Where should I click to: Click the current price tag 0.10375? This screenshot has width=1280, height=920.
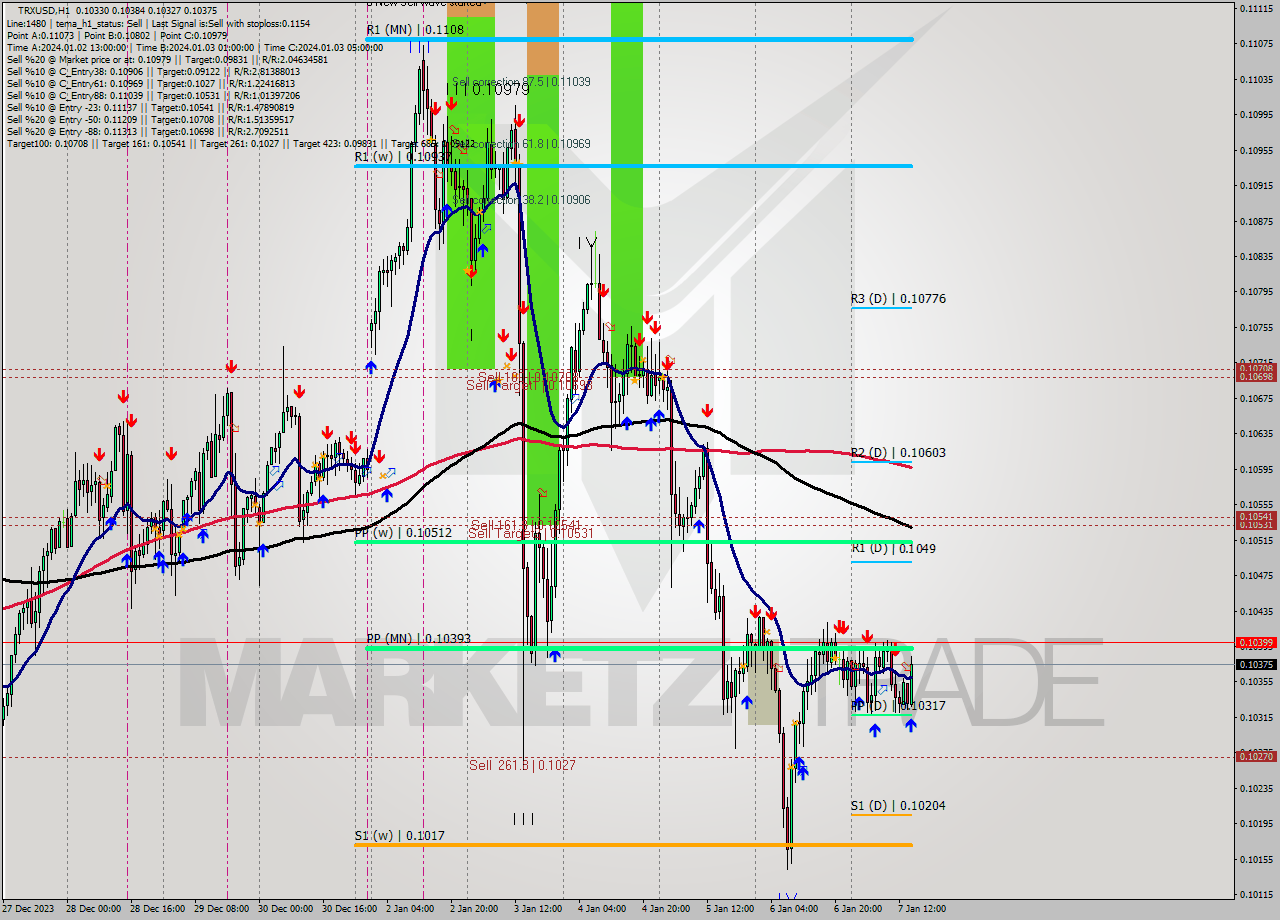(x=1255, y=664)
